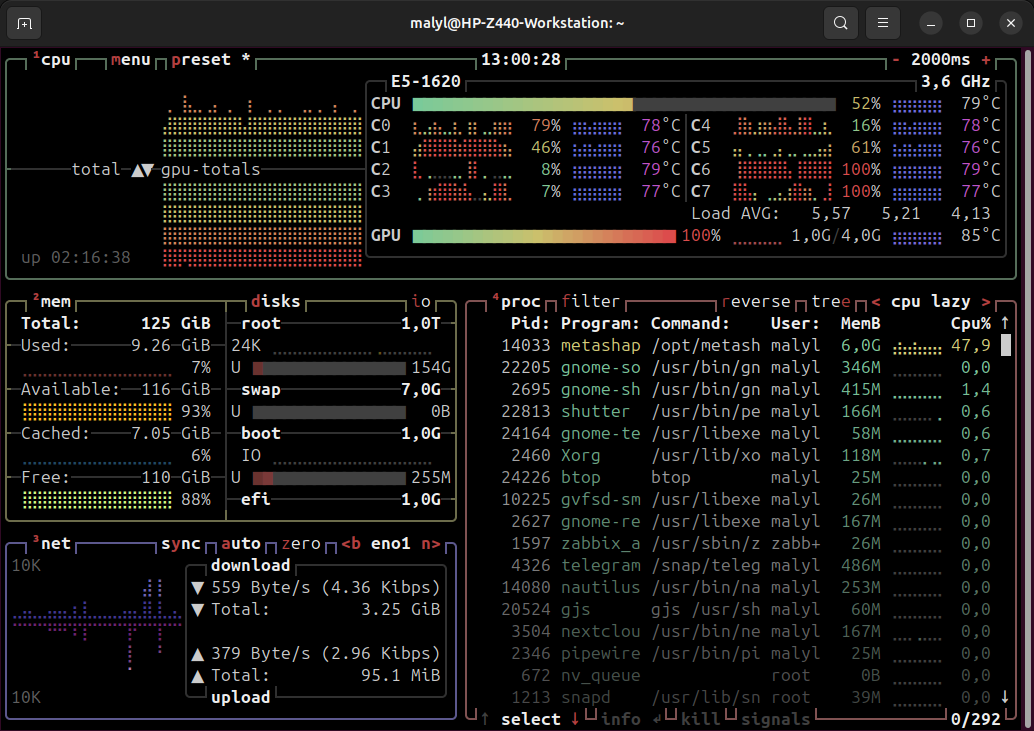Toggle process tree view

pyautogui.click(x=831, y=302)
